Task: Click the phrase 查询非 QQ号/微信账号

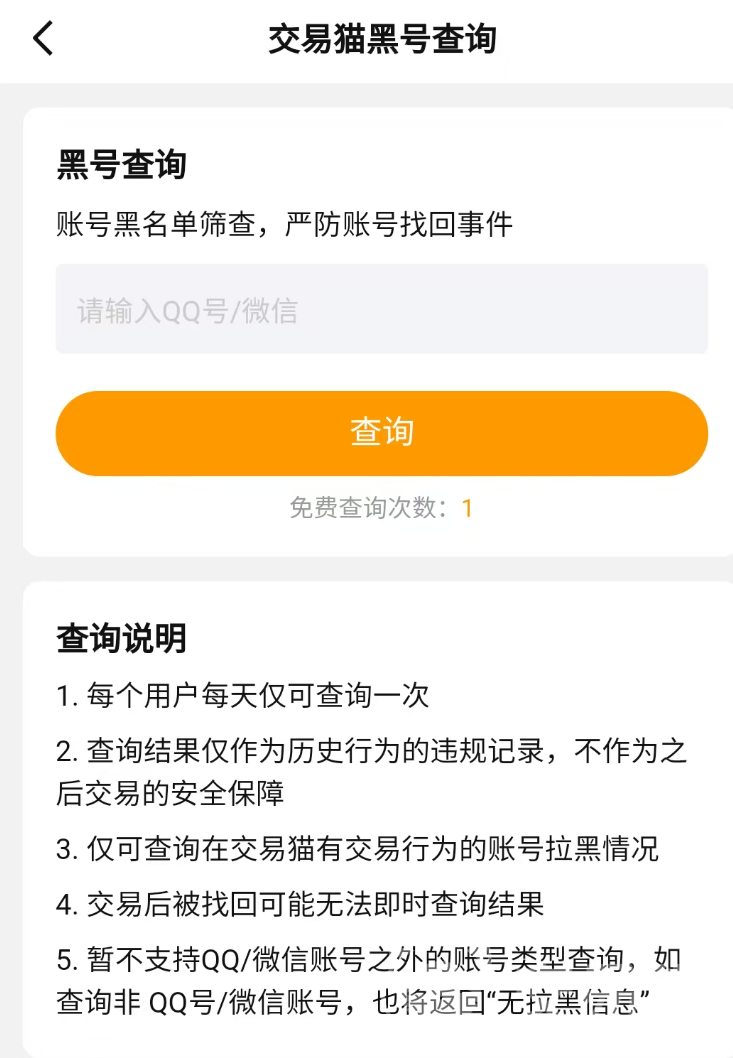Action: pyautogui.click(x=198, y=1001)
